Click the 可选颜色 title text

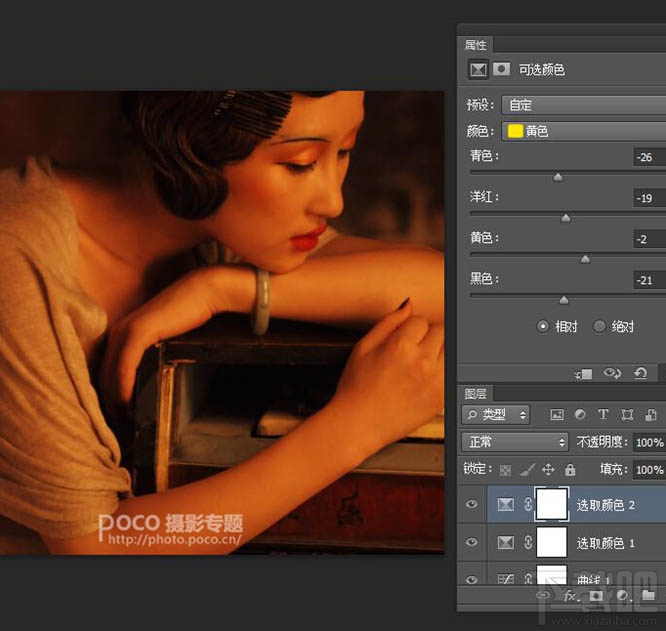pos(542,70)
